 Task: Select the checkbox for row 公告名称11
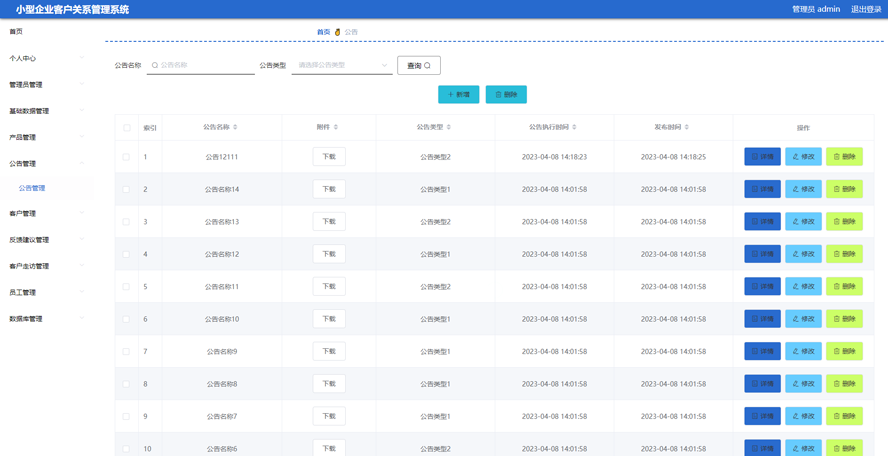point(126,287)
